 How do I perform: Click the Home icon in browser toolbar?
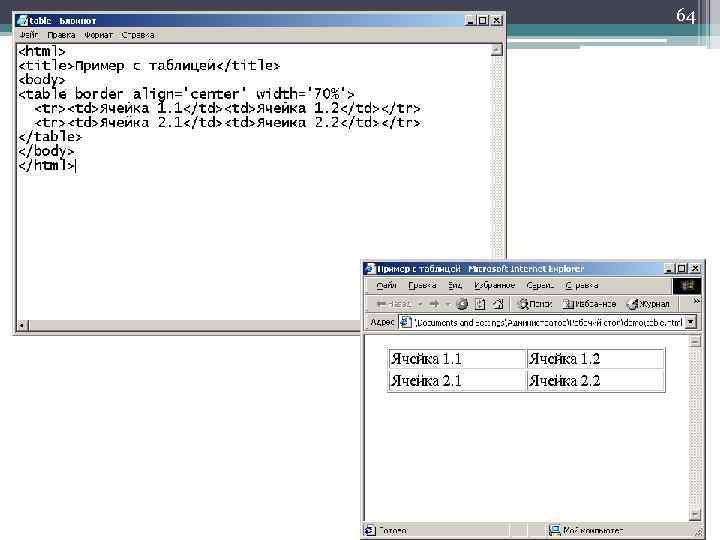(x=498, y=304)
